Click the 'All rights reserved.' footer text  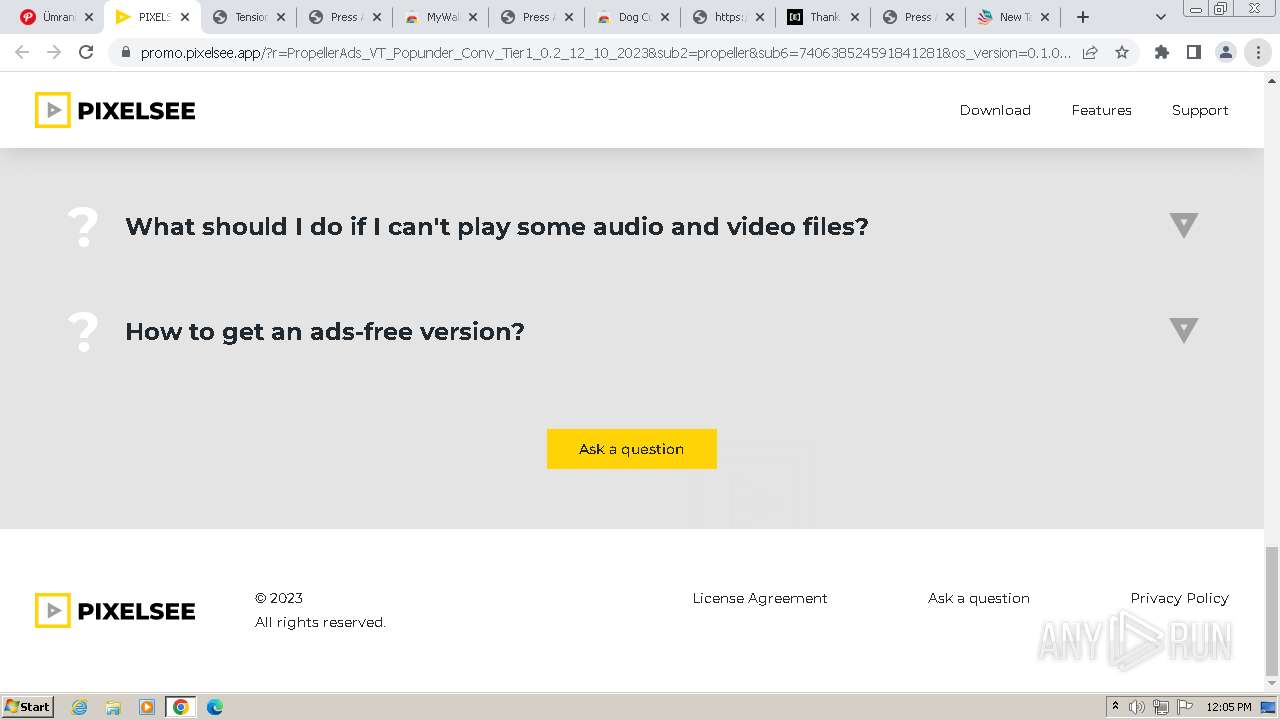(320, 622)
